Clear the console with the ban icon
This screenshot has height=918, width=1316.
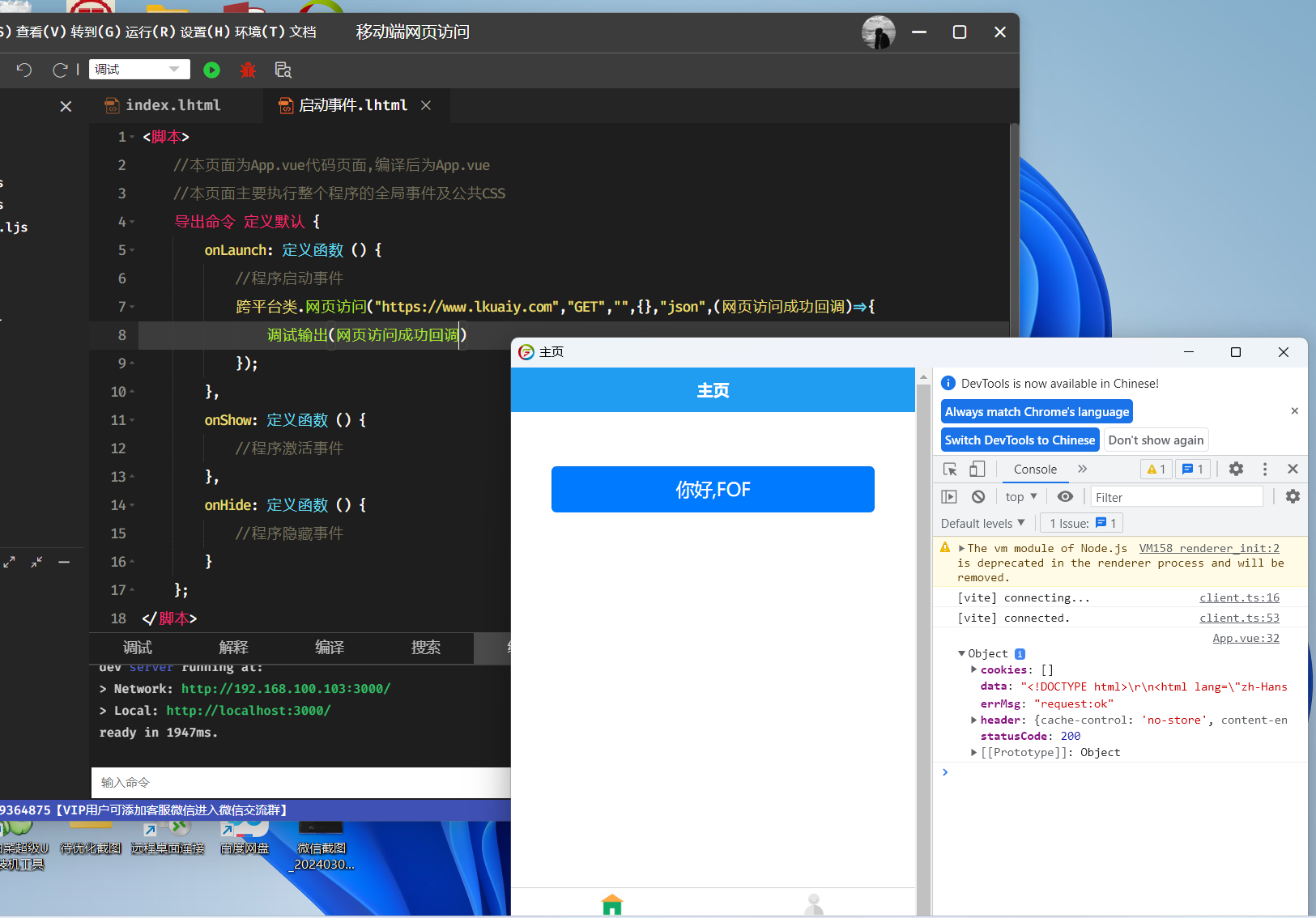978,497
